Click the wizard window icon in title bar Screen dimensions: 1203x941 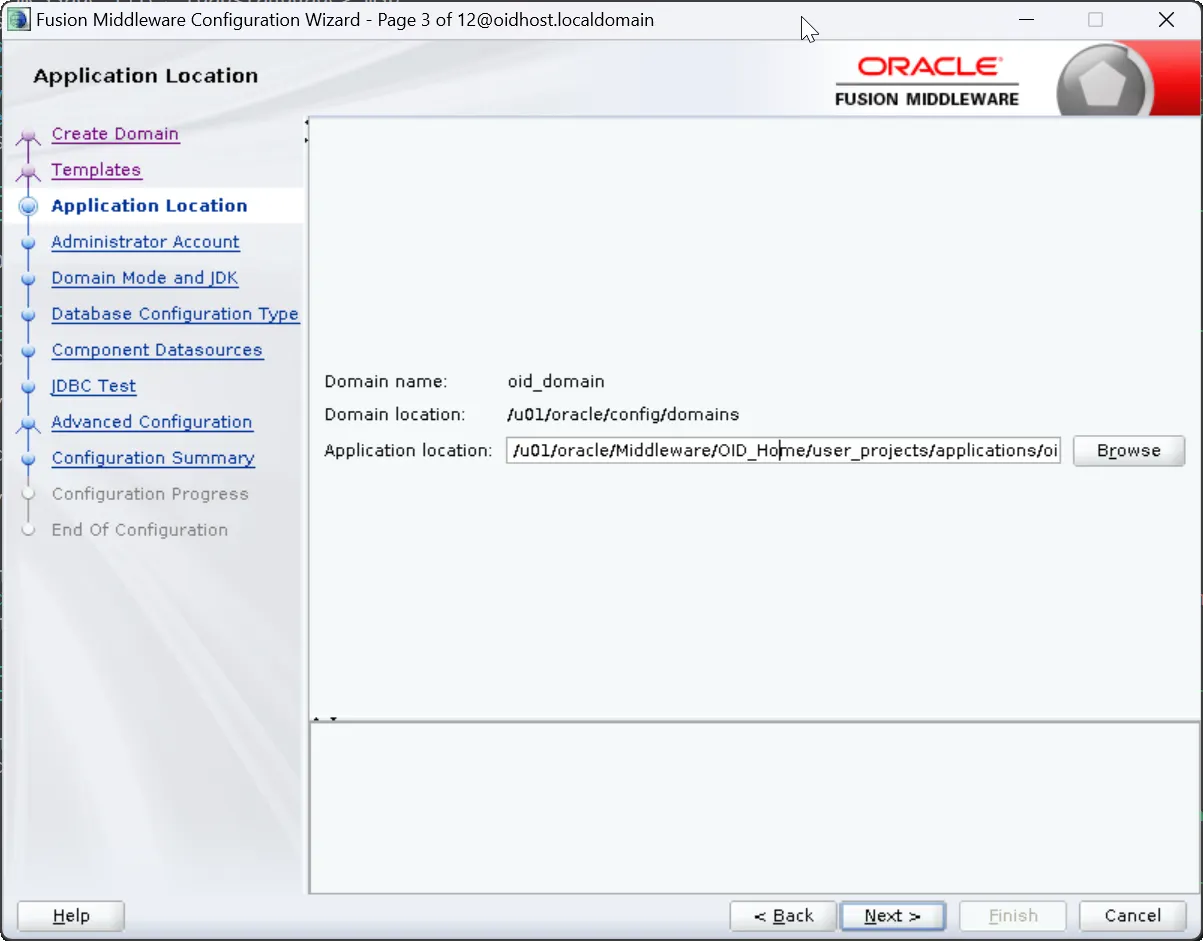(x=19, y=20)
